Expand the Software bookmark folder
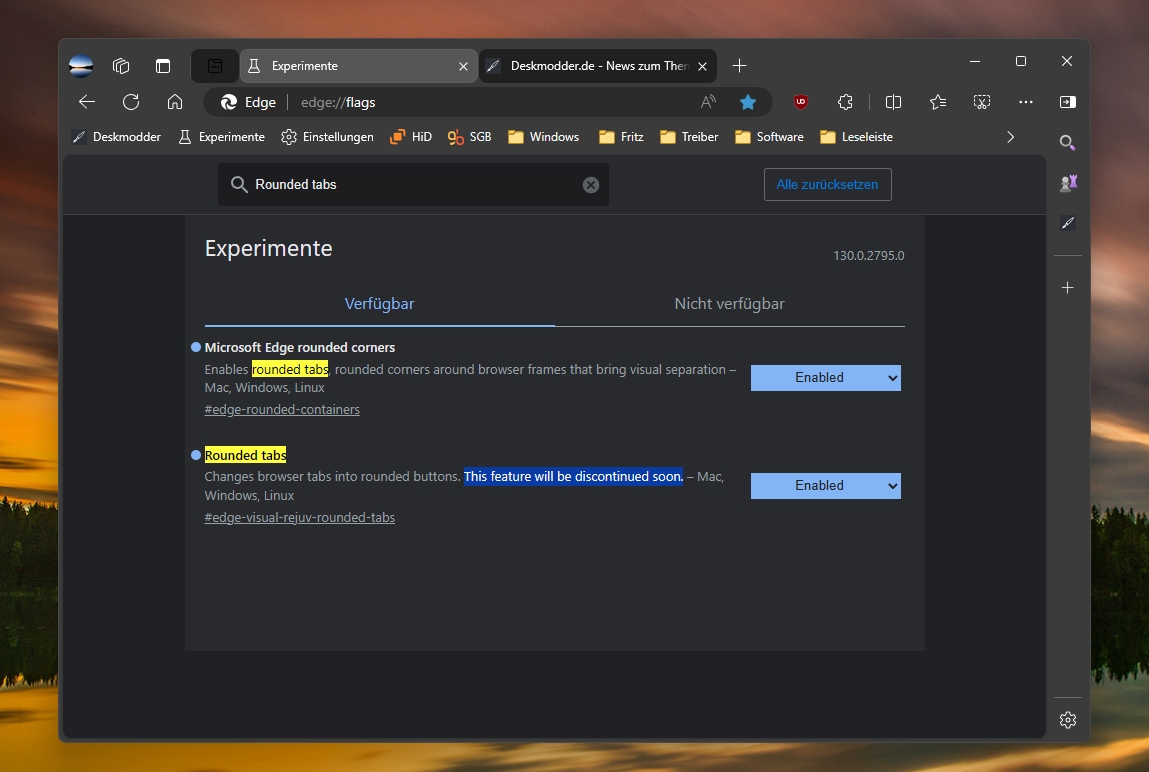 click(x=769, y=137)
